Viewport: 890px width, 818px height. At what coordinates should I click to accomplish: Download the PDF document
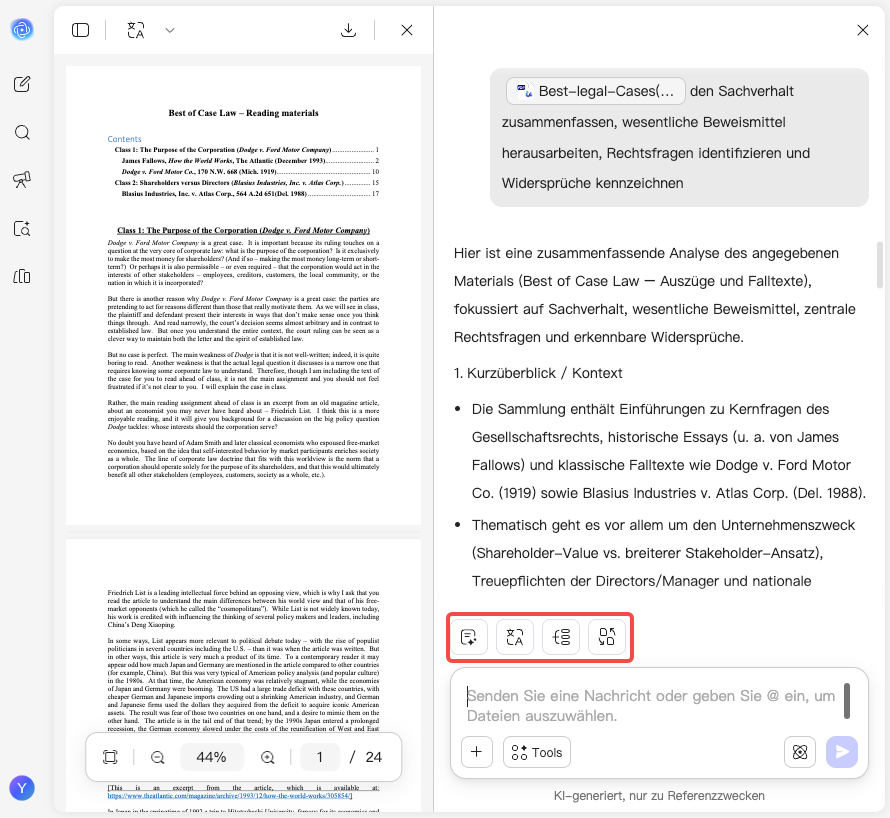(348, 30)
